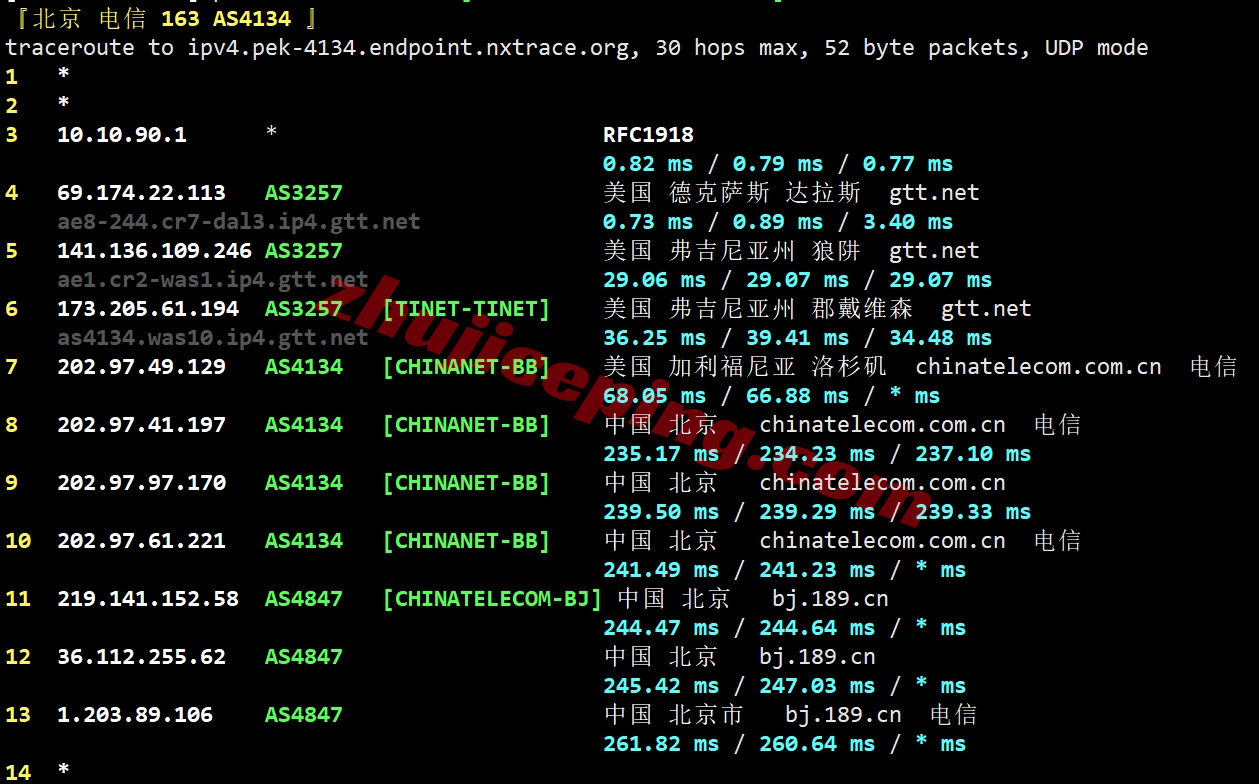Click the IP address 202.97.41.197

coord(141,425)
